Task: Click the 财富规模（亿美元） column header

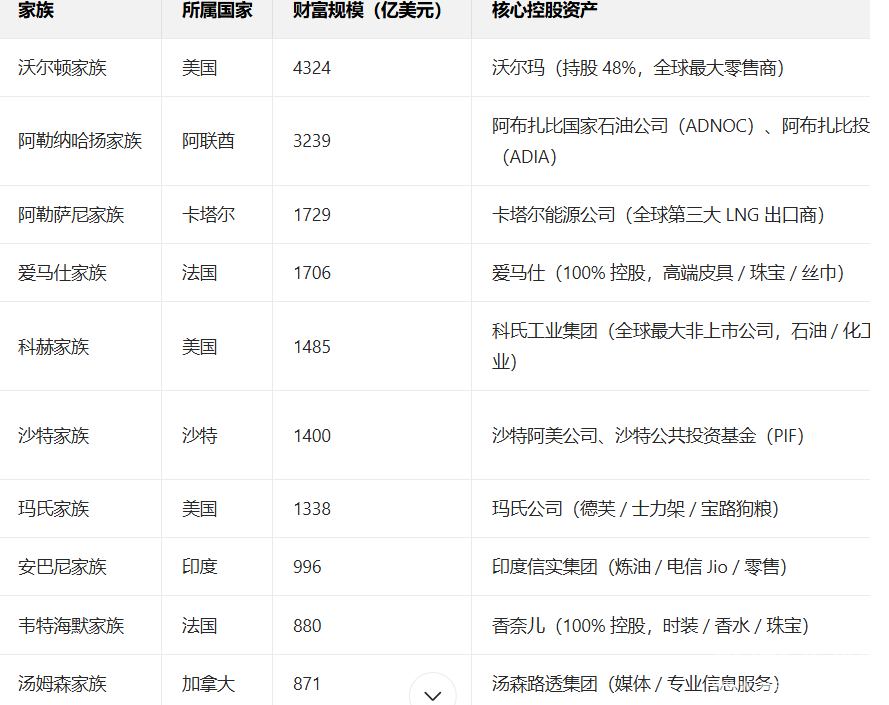Action: (367, 10)
